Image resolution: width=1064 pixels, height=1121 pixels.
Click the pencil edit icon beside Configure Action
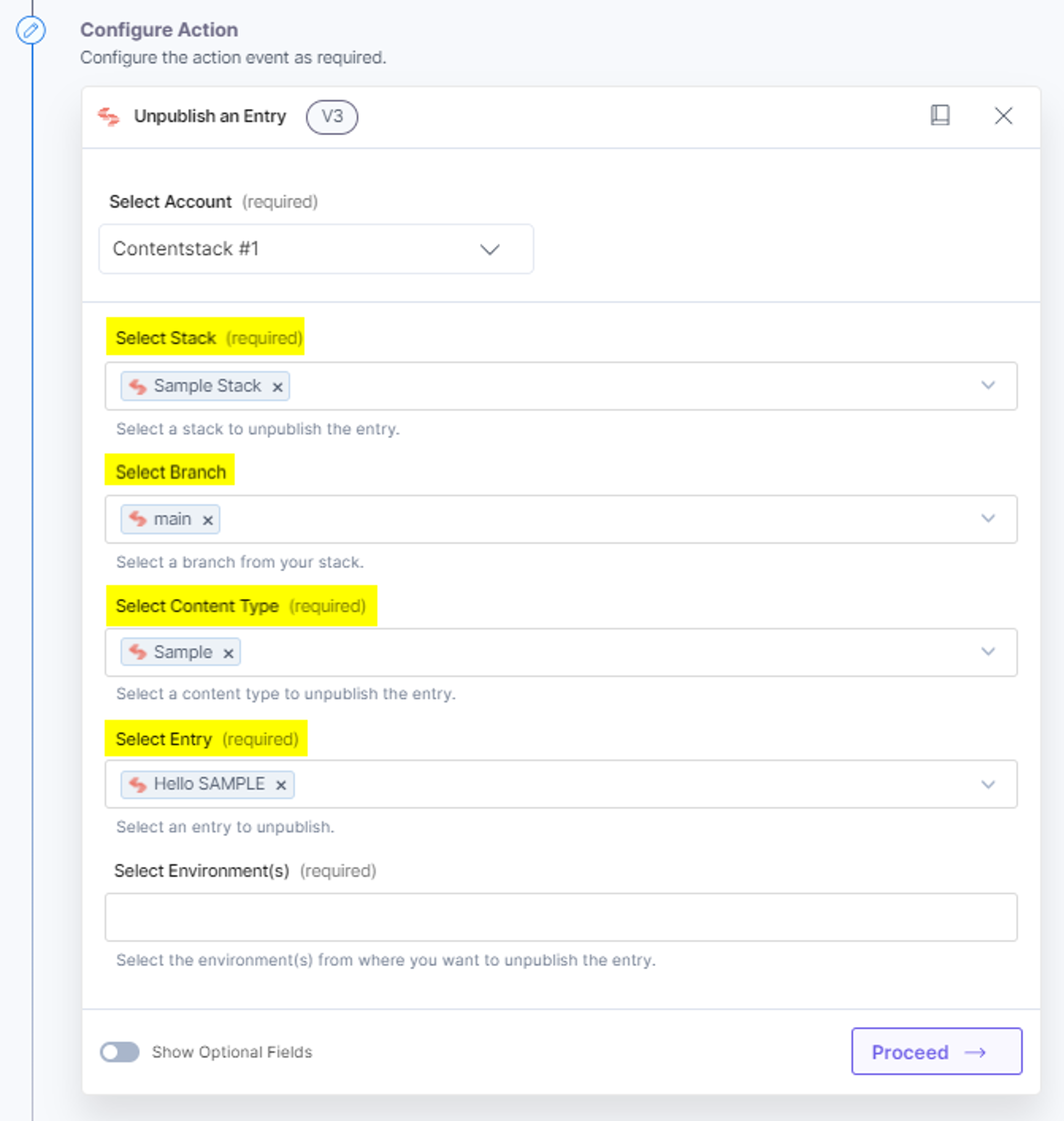31,30
